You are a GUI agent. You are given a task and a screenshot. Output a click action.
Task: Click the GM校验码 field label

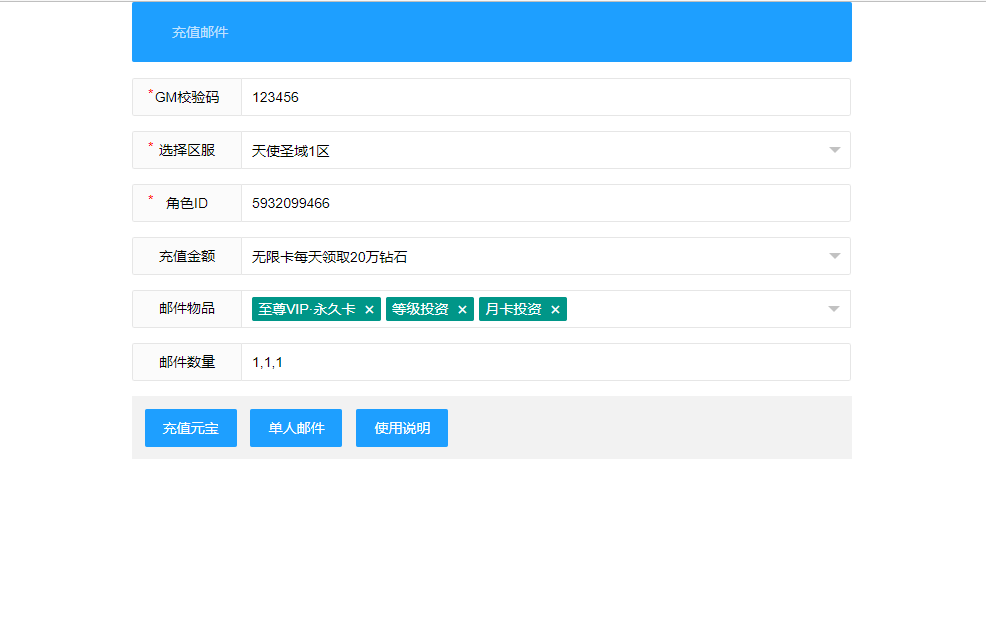tap(187, 97)
